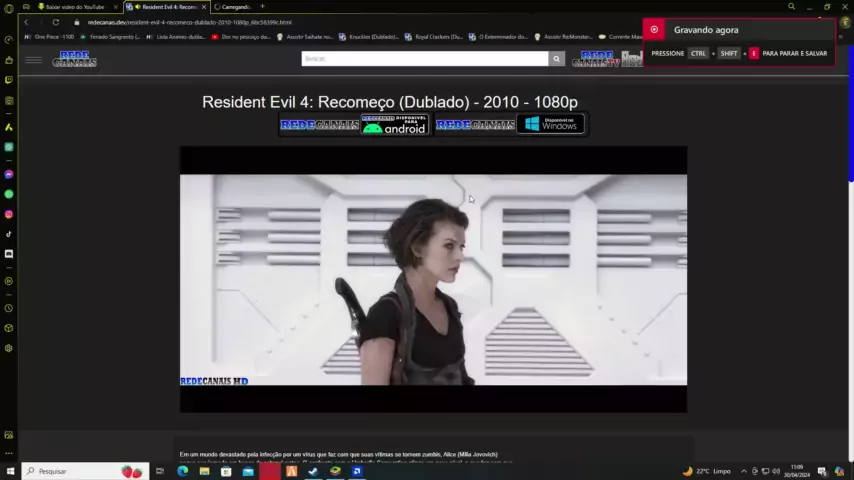Open Messenger in the browser sidebar
Viewport: 854px width, 480px height.
[x=9, y=174]
